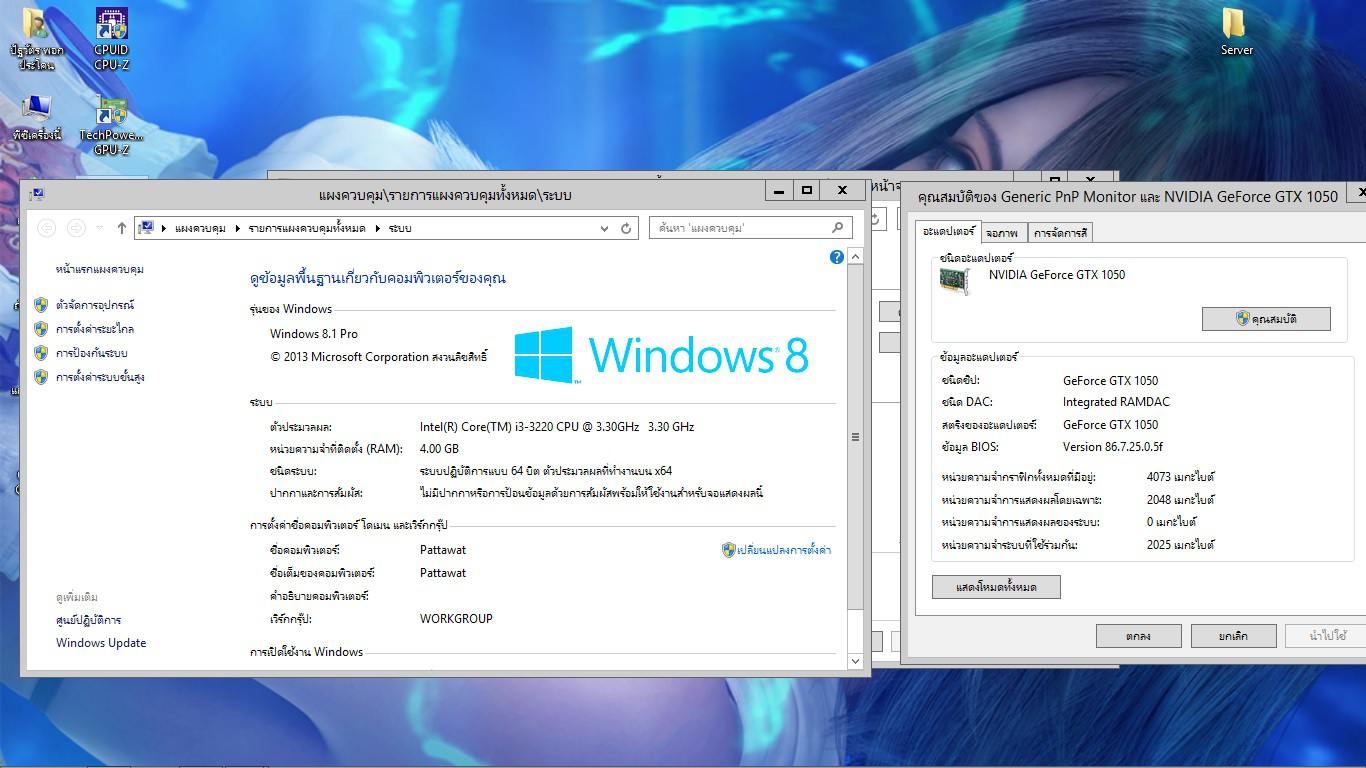This screenshot has height=768, width=1366.
Task: Open Help with the blue question mark icon
Action: point(837,257)
